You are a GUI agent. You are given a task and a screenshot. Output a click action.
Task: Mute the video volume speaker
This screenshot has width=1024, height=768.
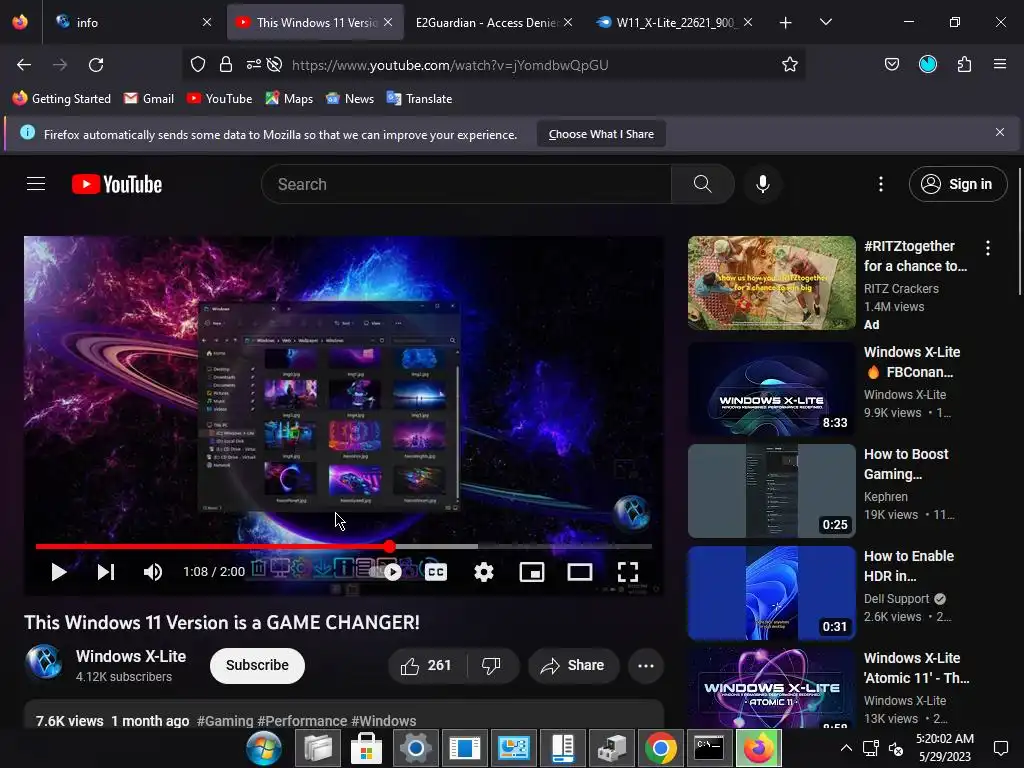152,572
